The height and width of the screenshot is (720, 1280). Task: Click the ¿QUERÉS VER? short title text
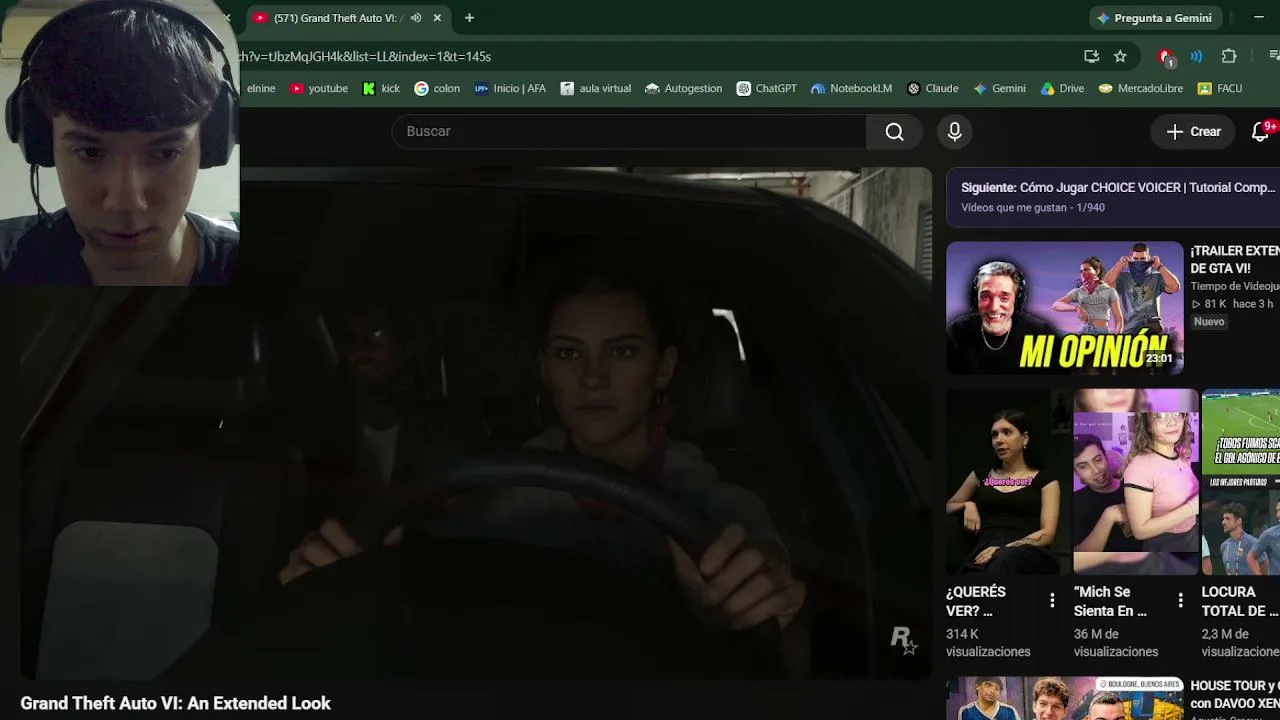(x=976, y=601)
